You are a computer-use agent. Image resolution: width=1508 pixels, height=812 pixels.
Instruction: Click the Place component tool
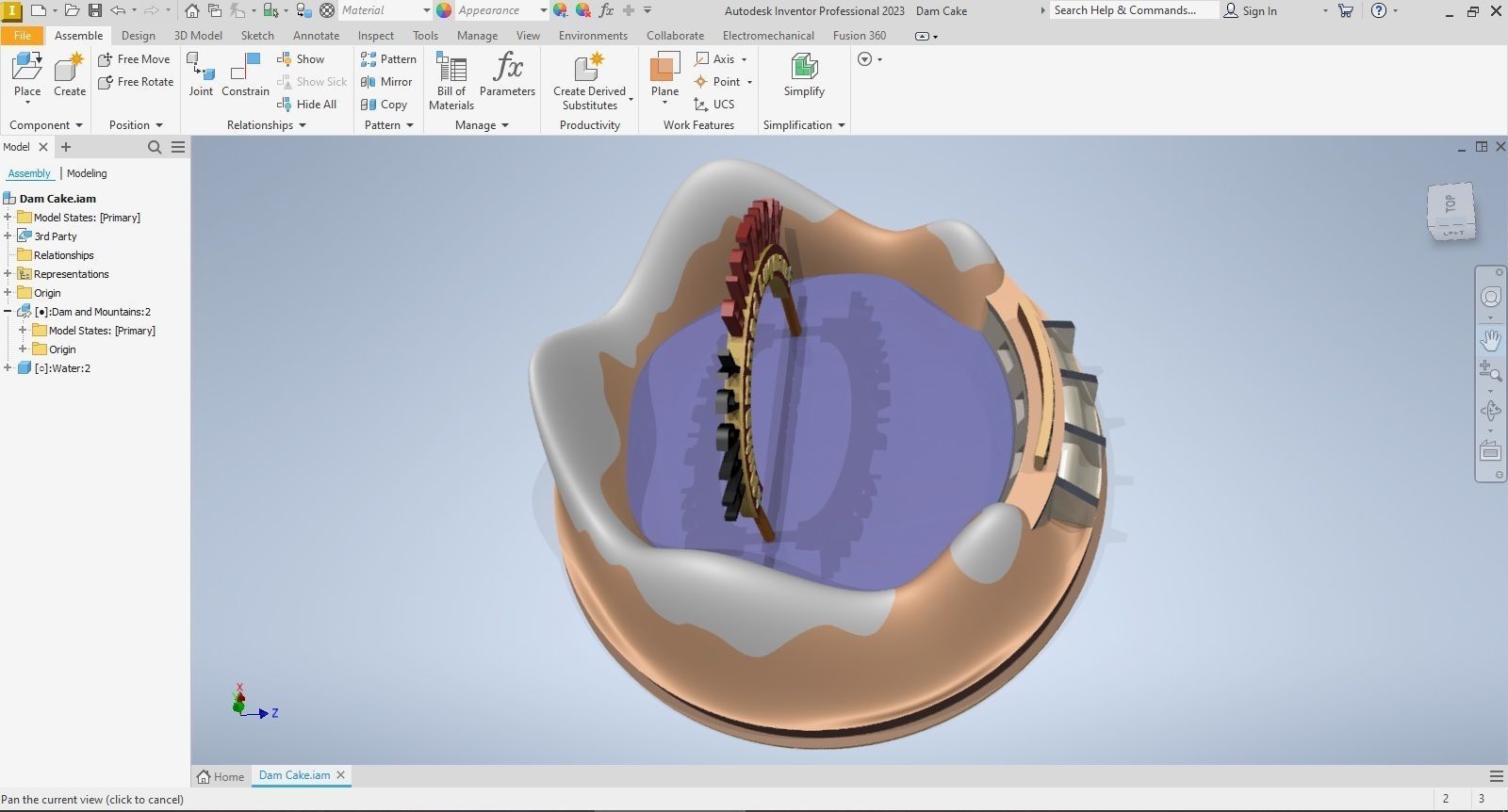[x=27, y=75]
